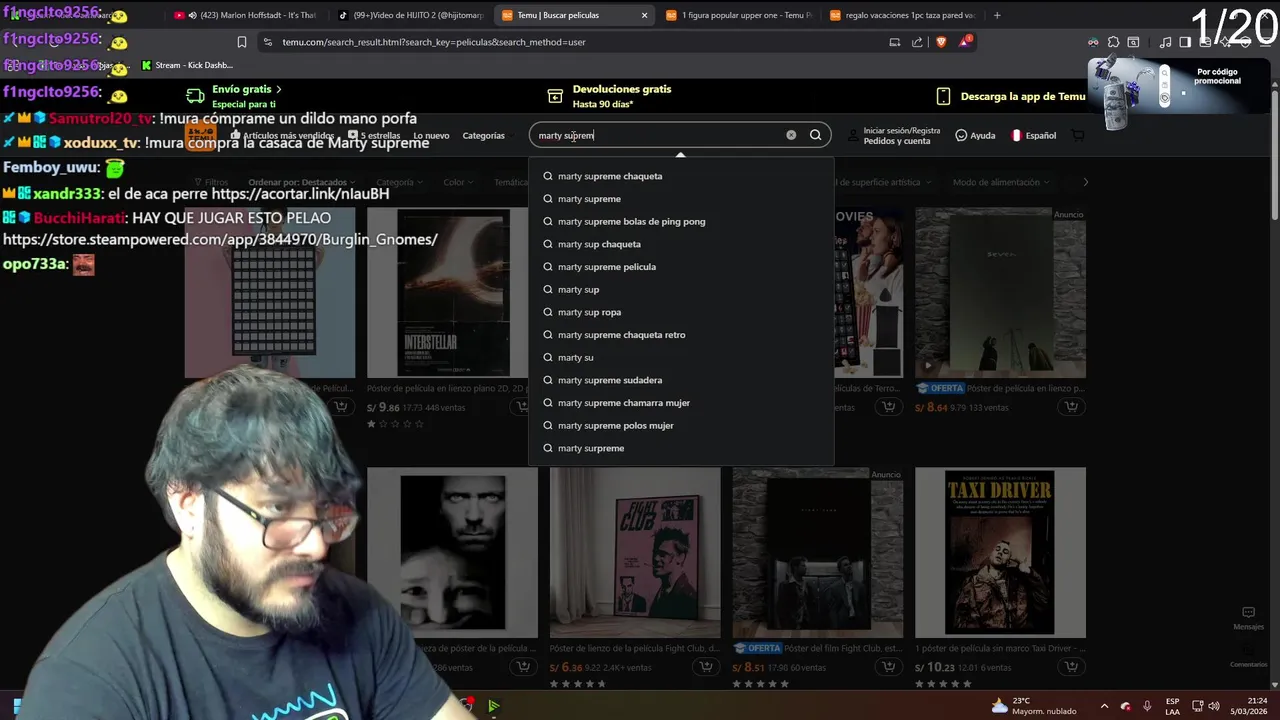
Task: Expand the Color filter dropdown
Action: tap(459, 182)
